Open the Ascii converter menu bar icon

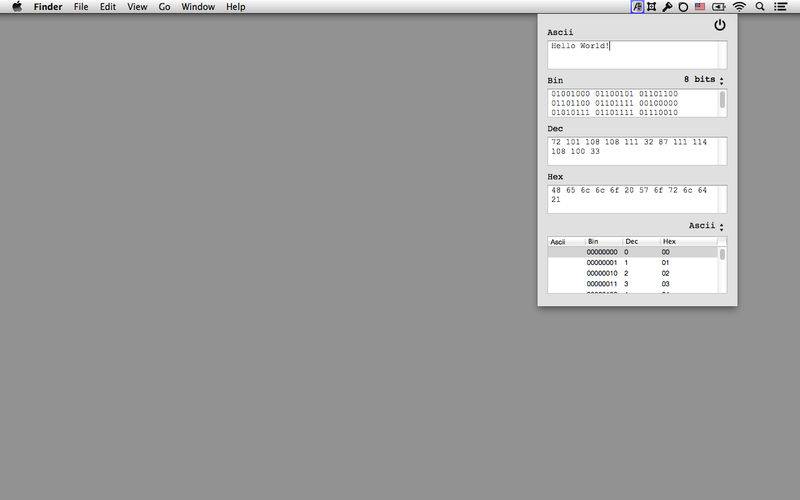[x=637, y=7]
